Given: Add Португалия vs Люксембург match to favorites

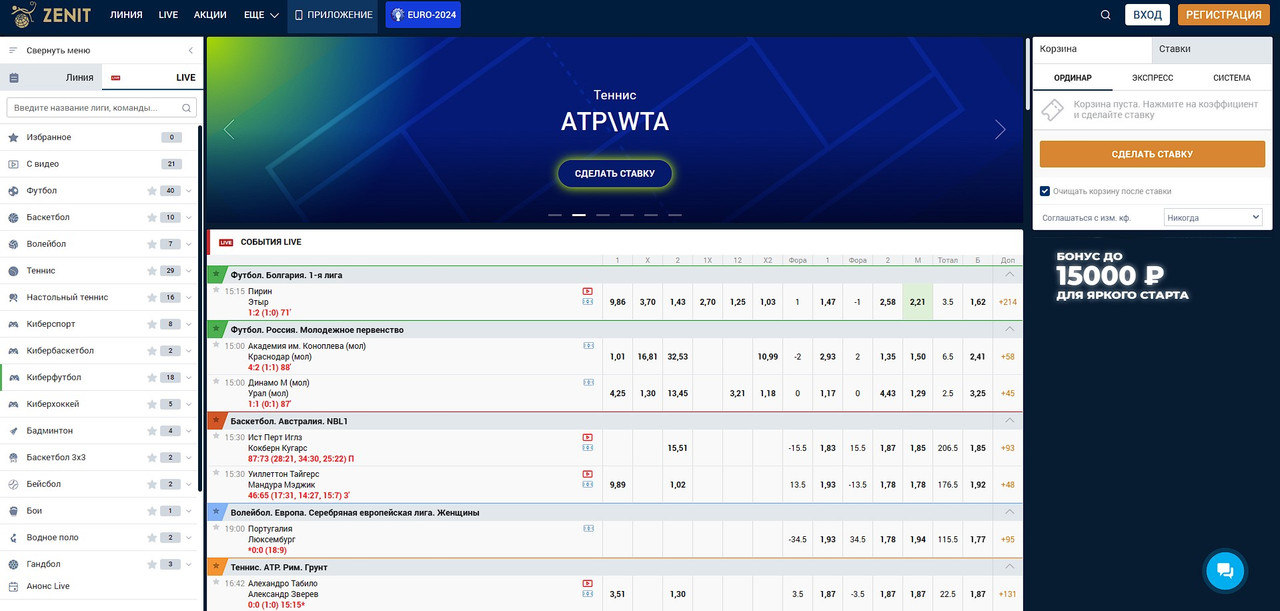Looking at the screenshot, I should (x=215, y=527).
